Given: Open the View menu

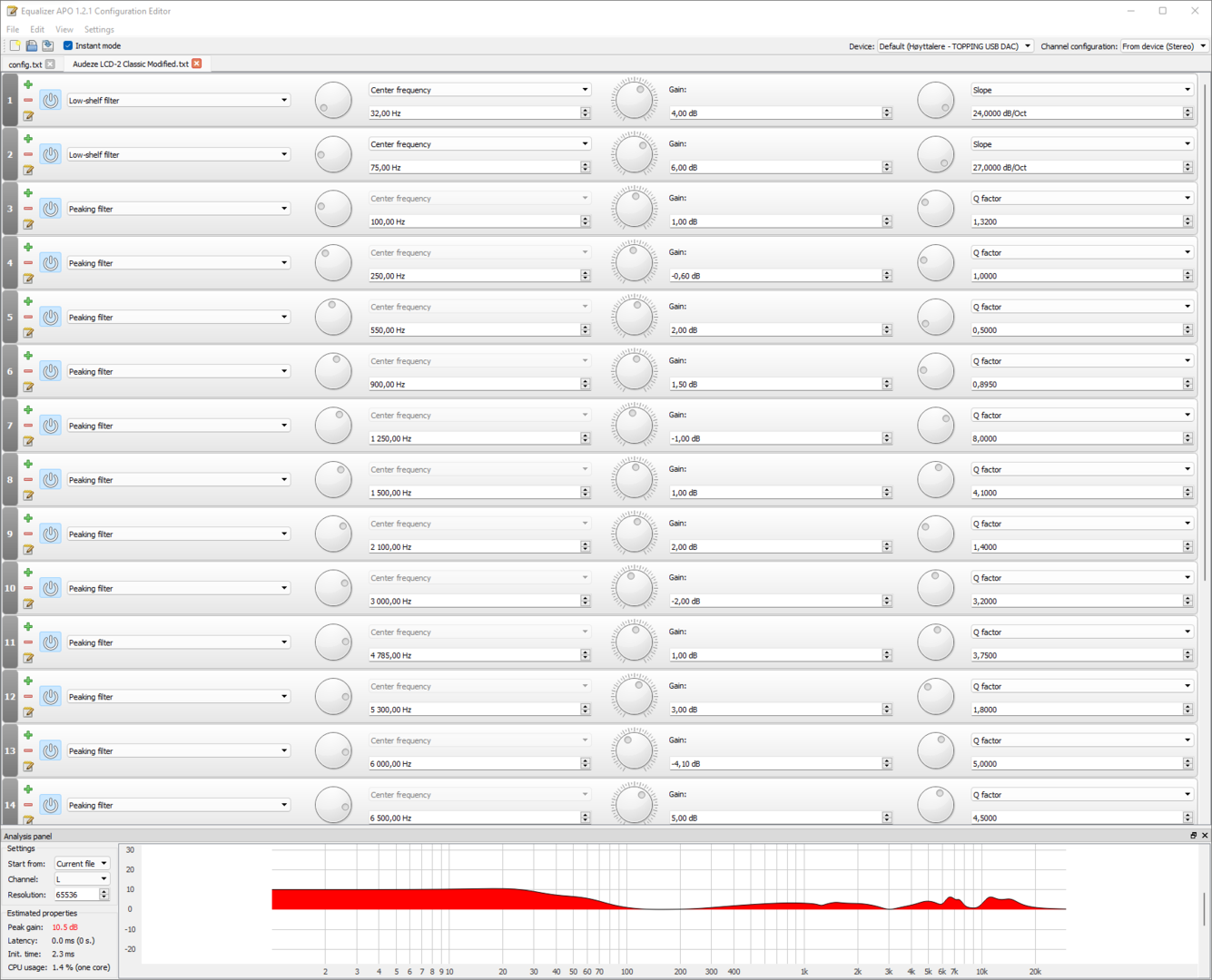Looking at the screenshot, I should coord(64,29).
